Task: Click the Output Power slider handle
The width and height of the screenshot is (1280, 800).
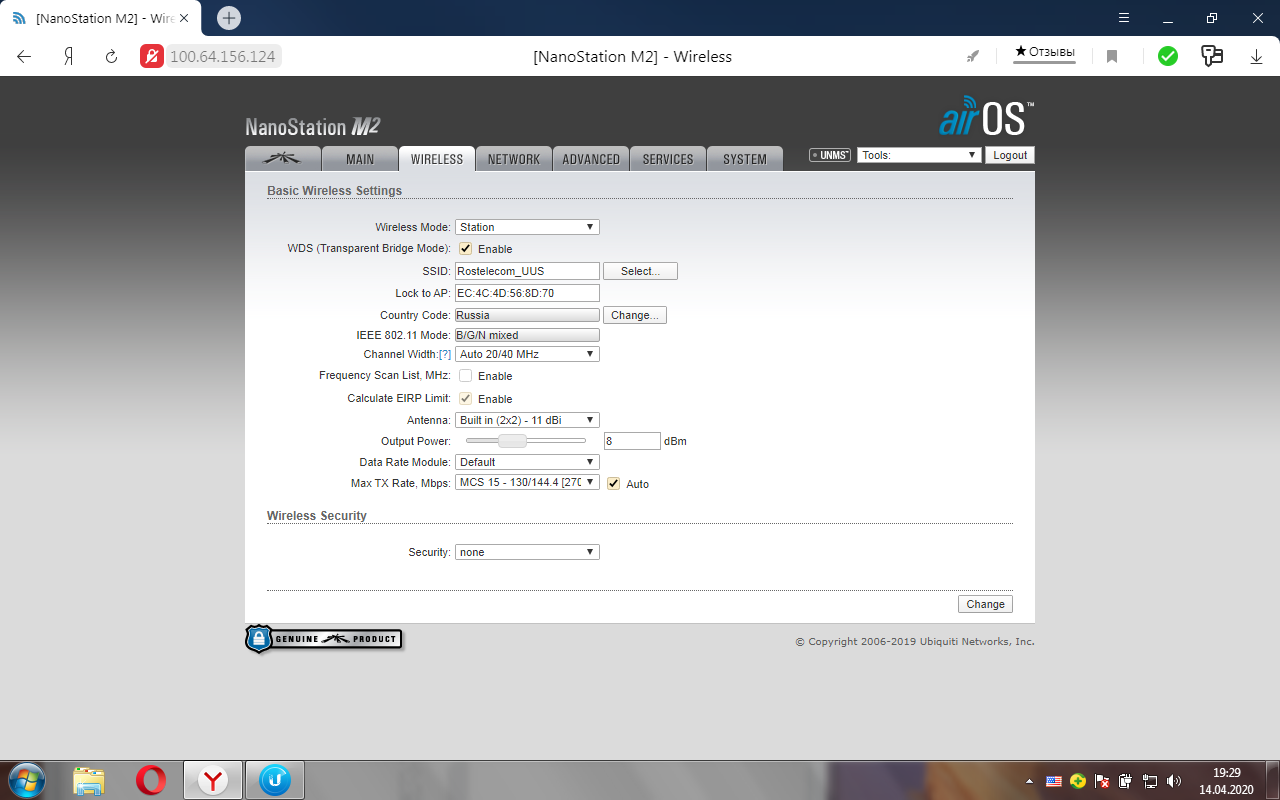Action: [512, 441]
